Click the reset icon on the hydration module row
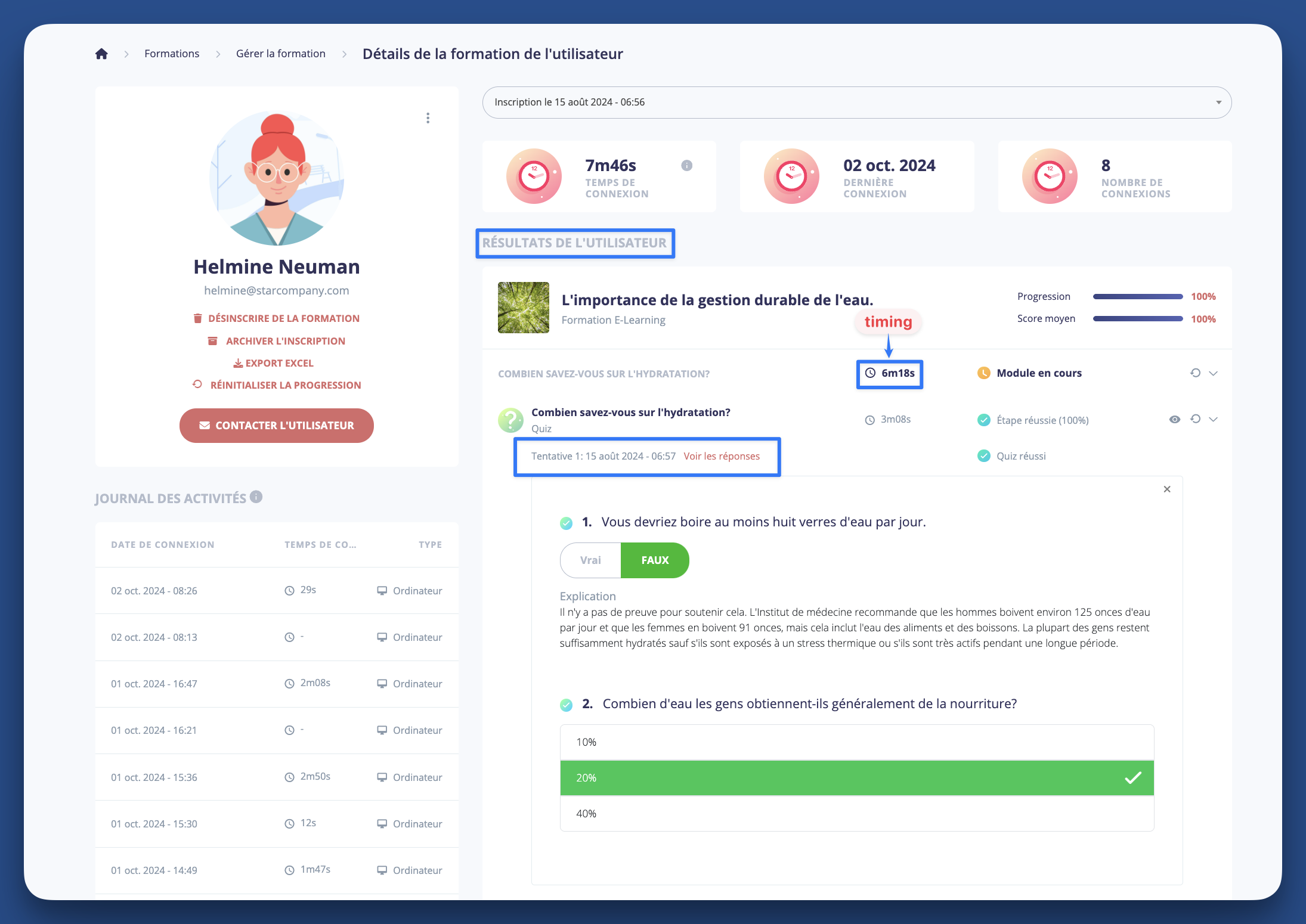The image size is (1306, 924). (x=1194, y=373)
